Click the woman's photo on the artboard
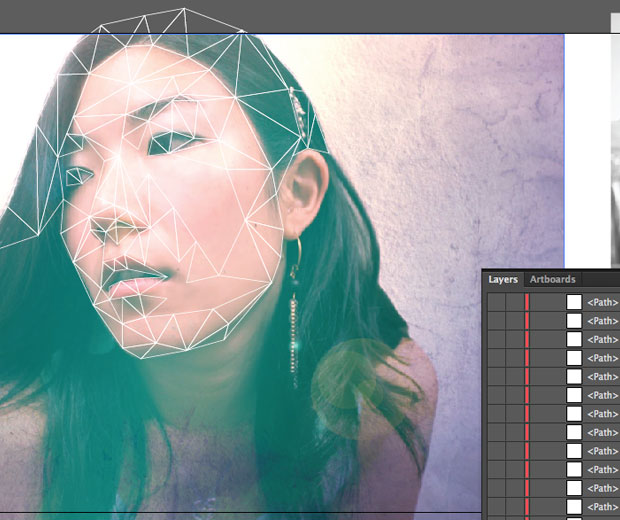This screenshot has width=620, height=520. (x=282, y=273)
